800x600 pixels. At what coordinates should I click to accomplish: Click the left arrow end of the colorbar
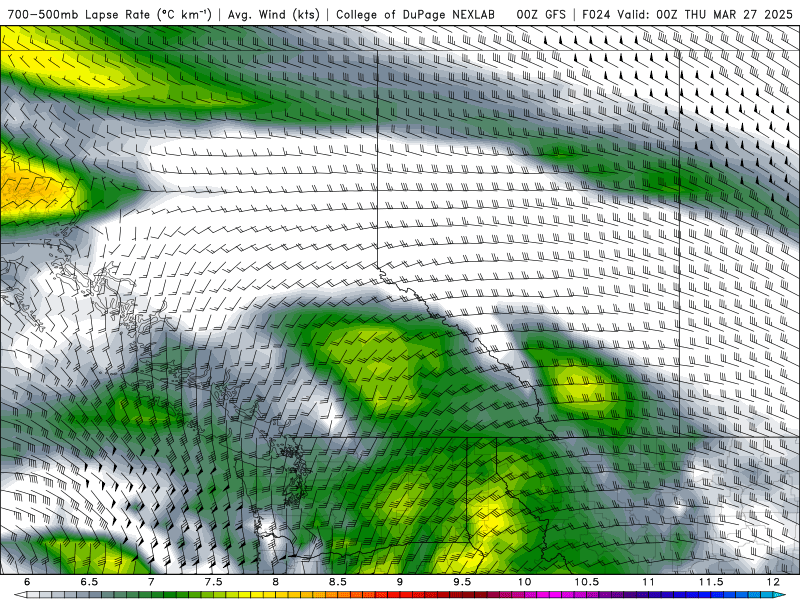pos(19,595)
